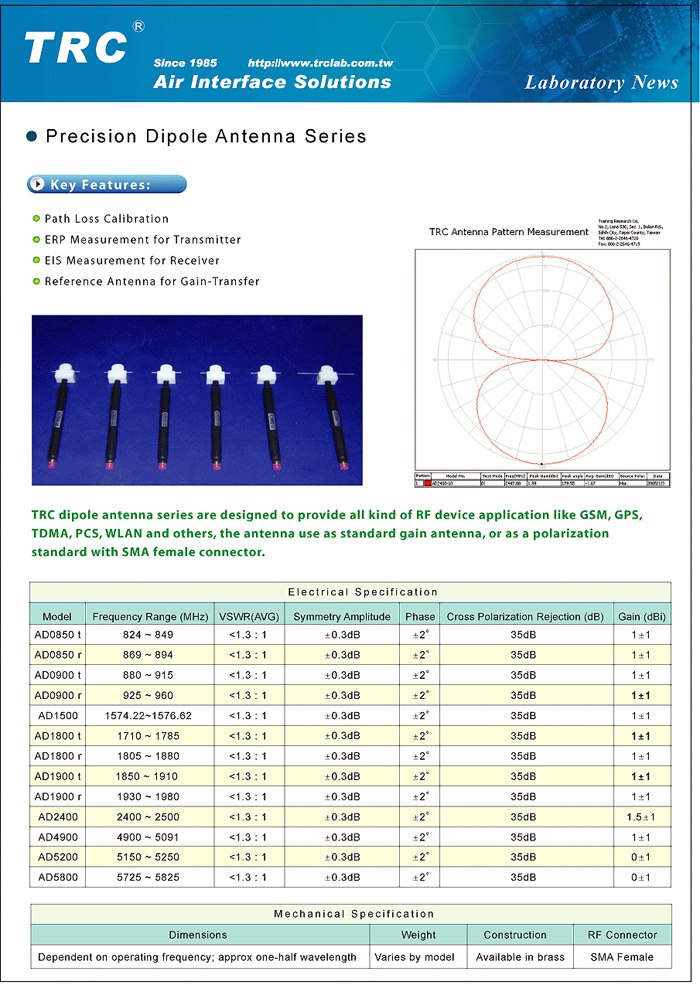Open the http://www.trclab.com.tw link
The image size is (700, 985).
tap(320, 63)
